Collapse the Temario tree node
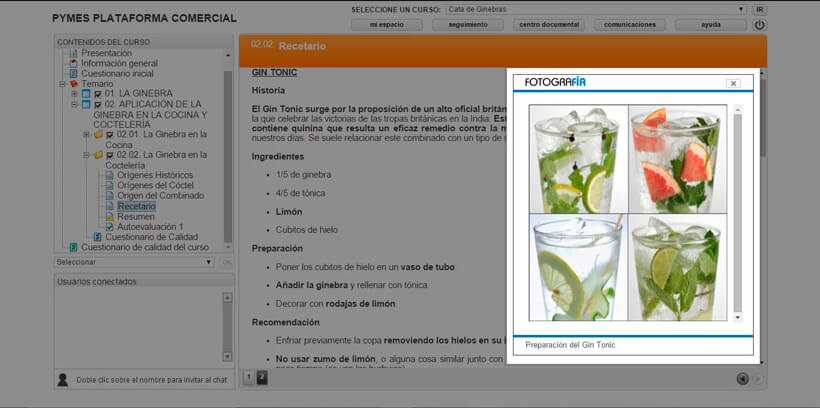This screenshot has height=408, width=820. coord(62,84)
